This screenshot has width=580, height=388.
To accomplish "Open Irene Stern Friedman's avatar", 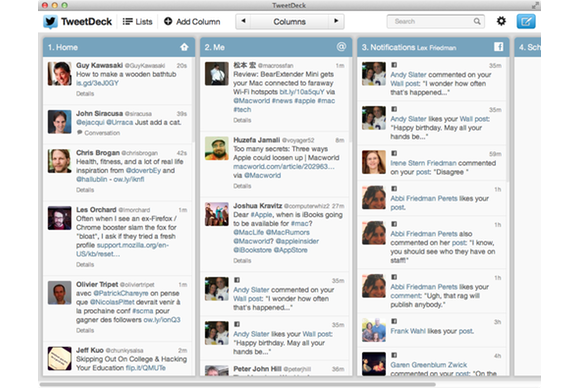I will [x=374, y=162].
